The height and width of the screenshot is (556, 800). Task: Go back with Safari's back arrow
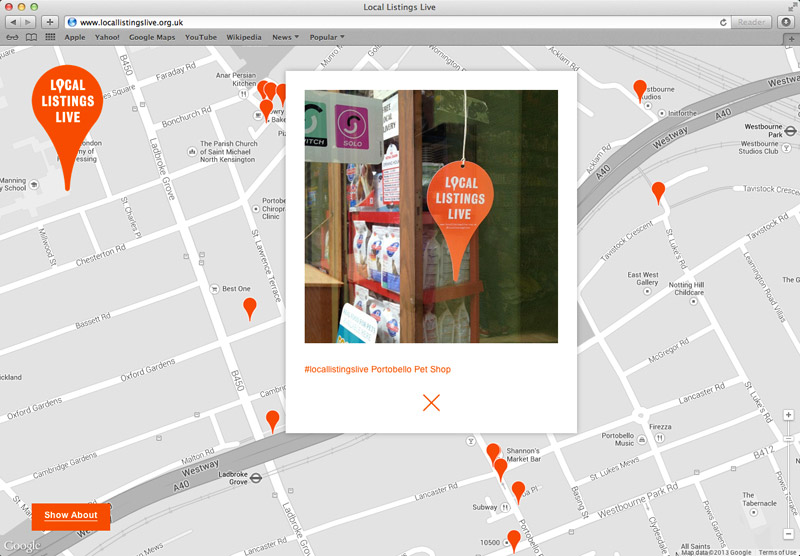pos(13,22)
